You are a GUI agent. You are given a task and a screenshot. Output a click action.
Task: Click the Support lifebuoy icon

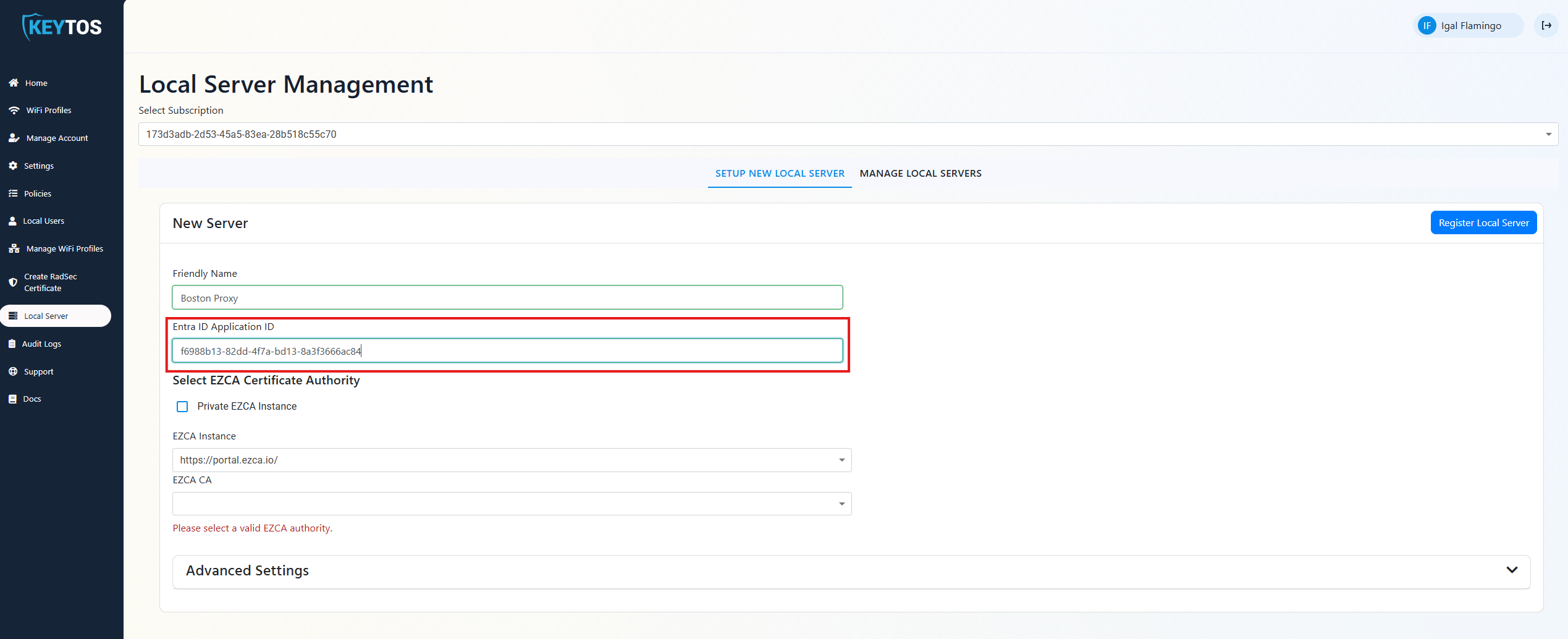[x=13, y=371]
